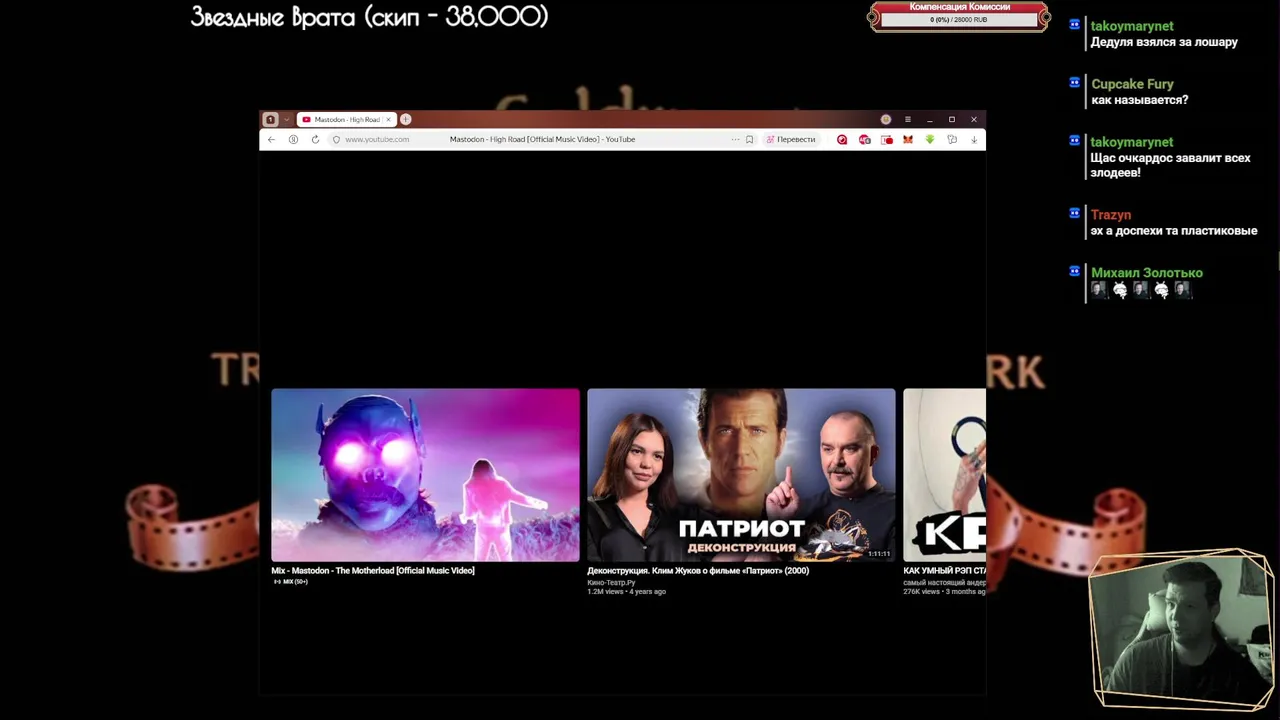This screenshot has width=1280, height=720.
Task: Click title КАК УМНЫЙ РЭП СТА...
Action: pos(944,570)
